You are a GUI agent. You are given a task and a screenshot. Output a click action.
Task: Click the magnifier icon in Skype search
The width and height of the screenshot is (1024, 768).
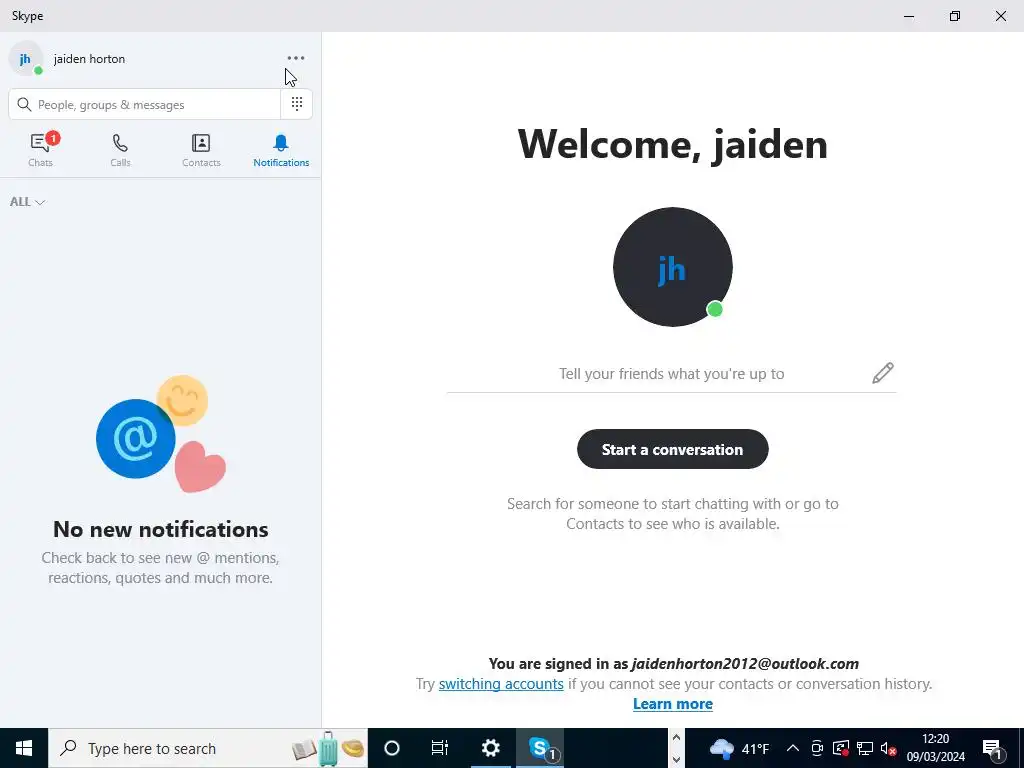point(24,104)
